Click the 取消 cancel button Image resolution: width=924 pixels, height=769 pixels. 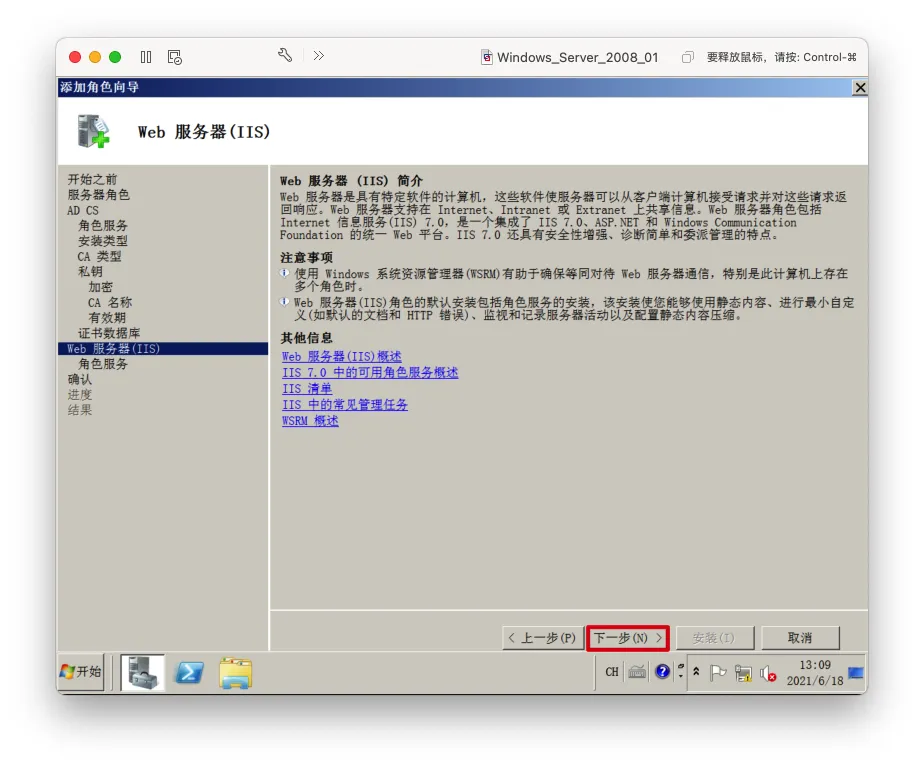[800, 638]
